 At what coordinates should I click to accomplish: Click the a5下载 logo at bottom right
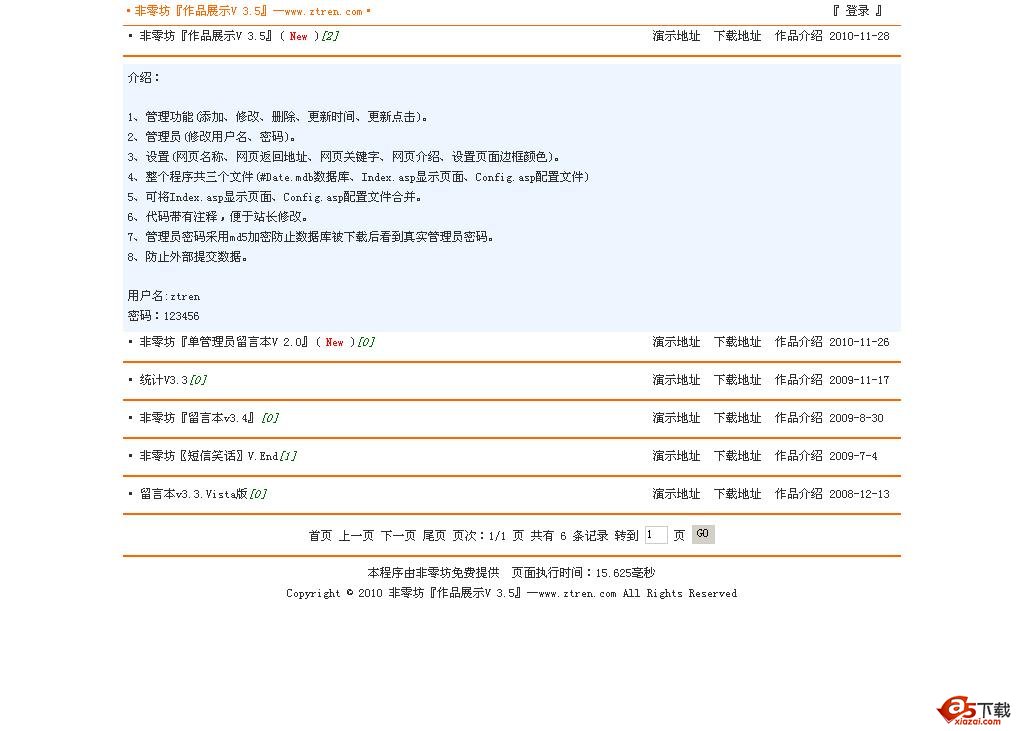pos(974,710)
